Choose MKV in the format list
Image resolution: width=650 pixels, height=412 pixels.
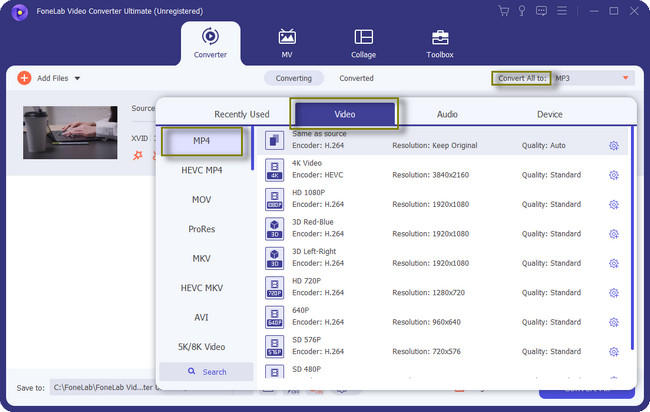[201, 259]
